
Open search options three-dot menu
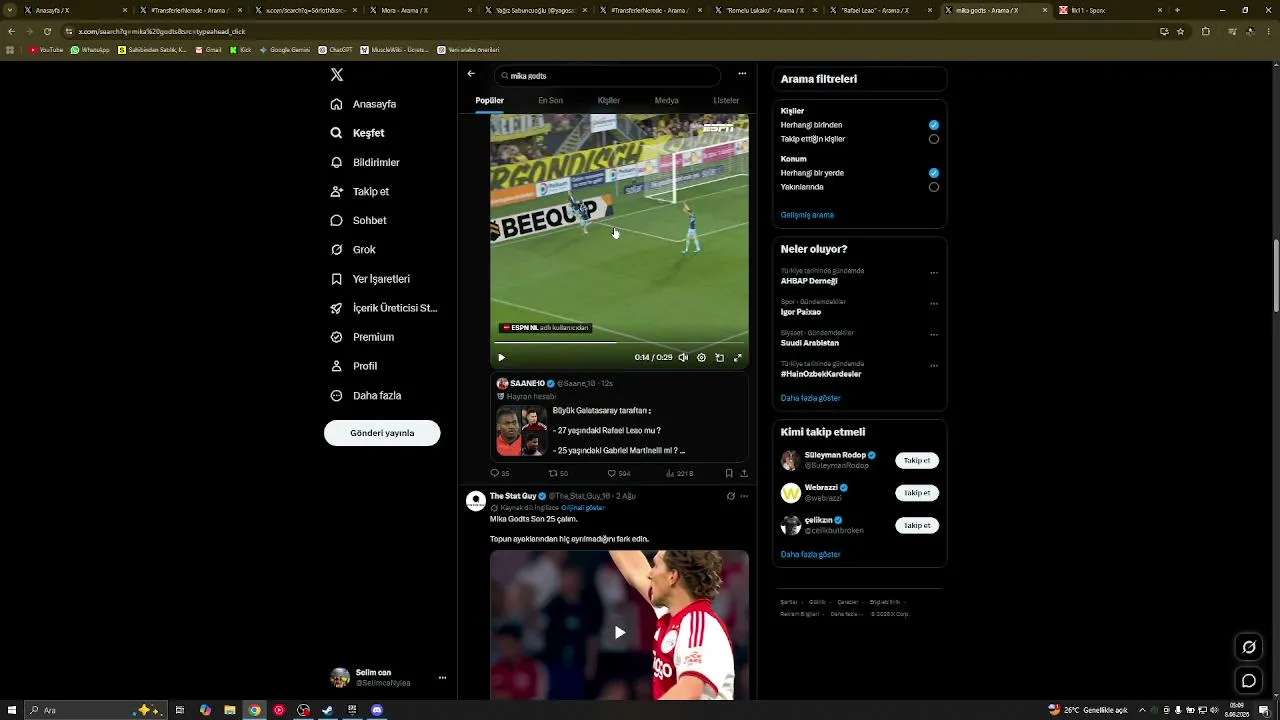point(742,74)
